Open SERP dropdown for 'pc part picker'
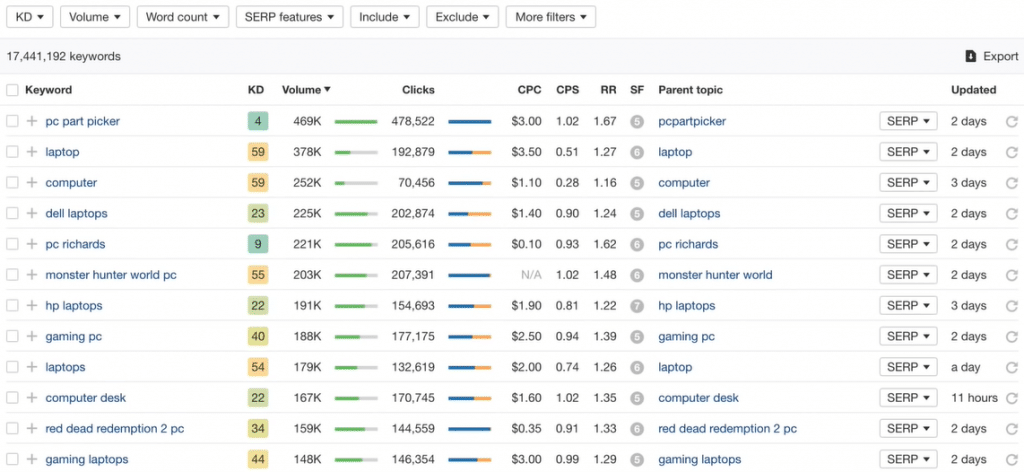 (x=908, y=121)
